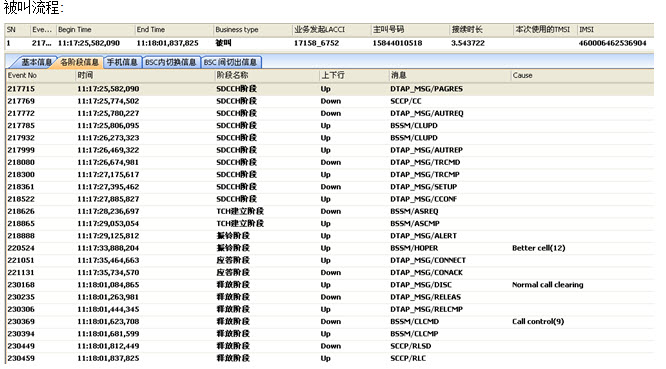Click the Normal call clearing cause cell
The width and height of the screenshot is (666, 369).
(547, 285)
